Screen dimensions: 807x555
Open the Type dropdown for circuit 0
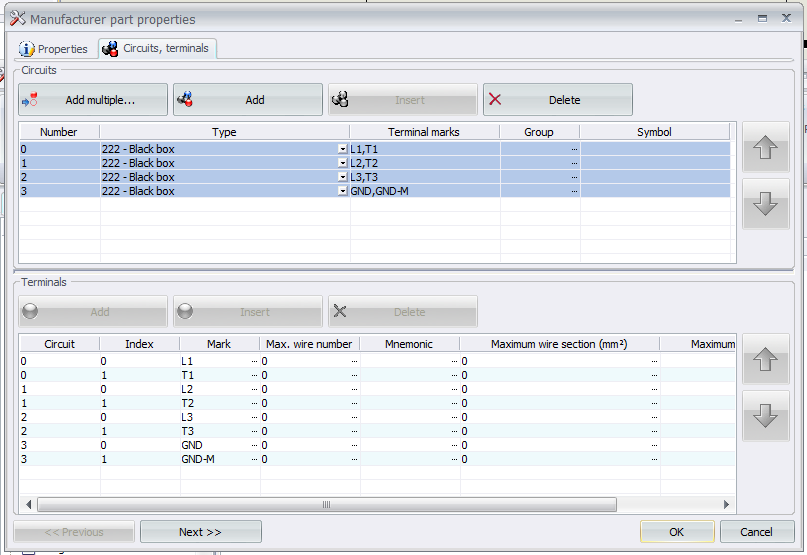point(342,149)
